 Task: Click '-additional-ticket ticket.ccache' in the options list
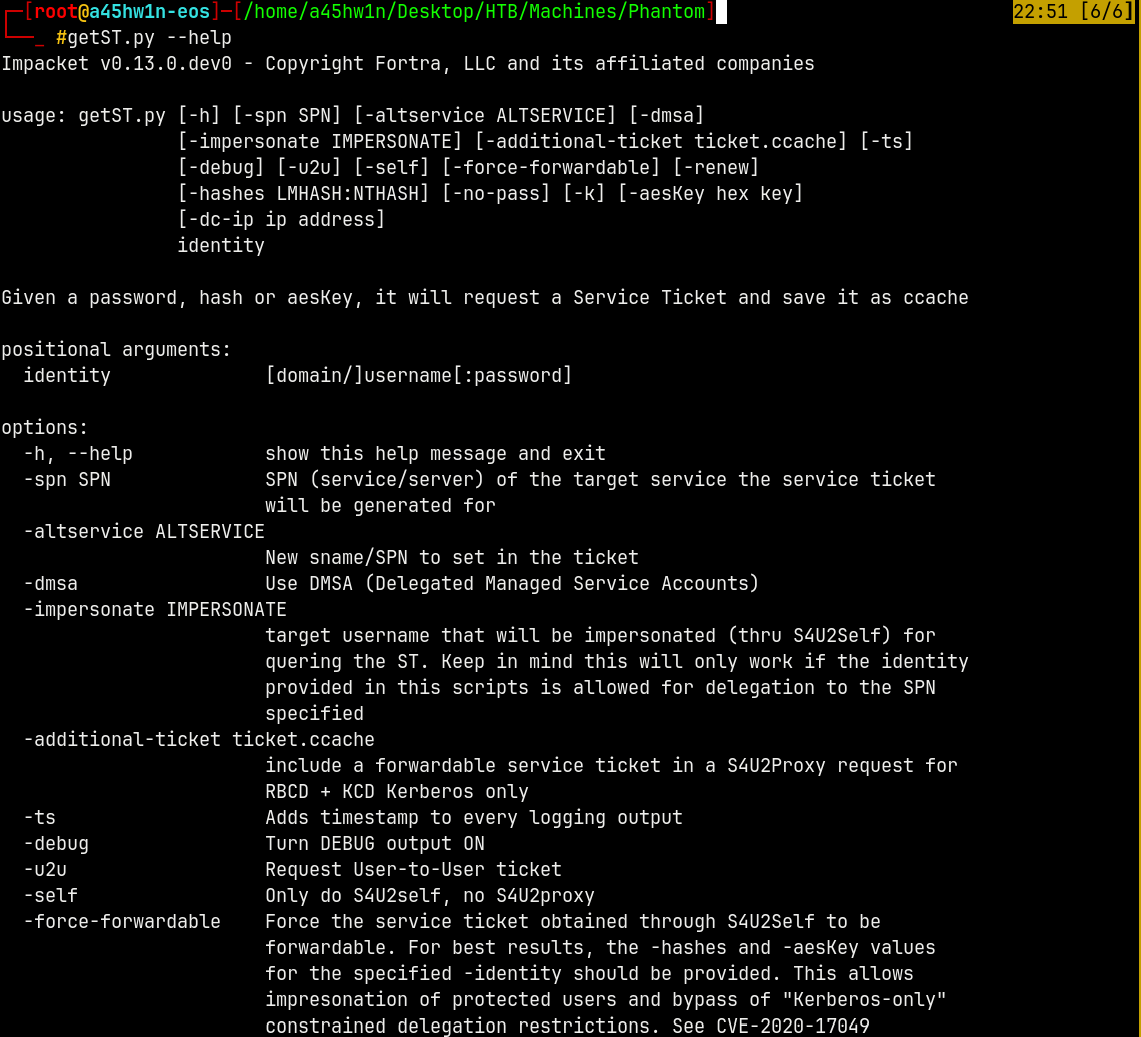tap(199, 740)
